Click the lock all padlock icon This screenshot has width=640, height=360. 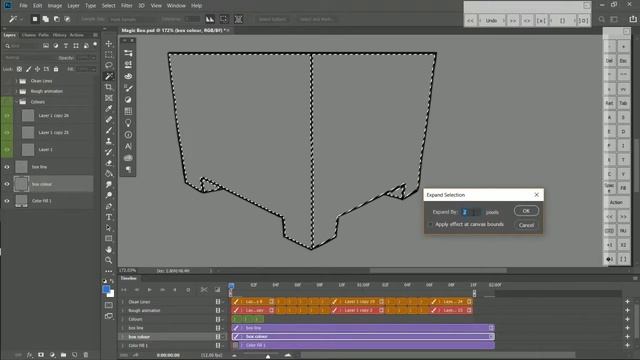(x=56, y=69)
